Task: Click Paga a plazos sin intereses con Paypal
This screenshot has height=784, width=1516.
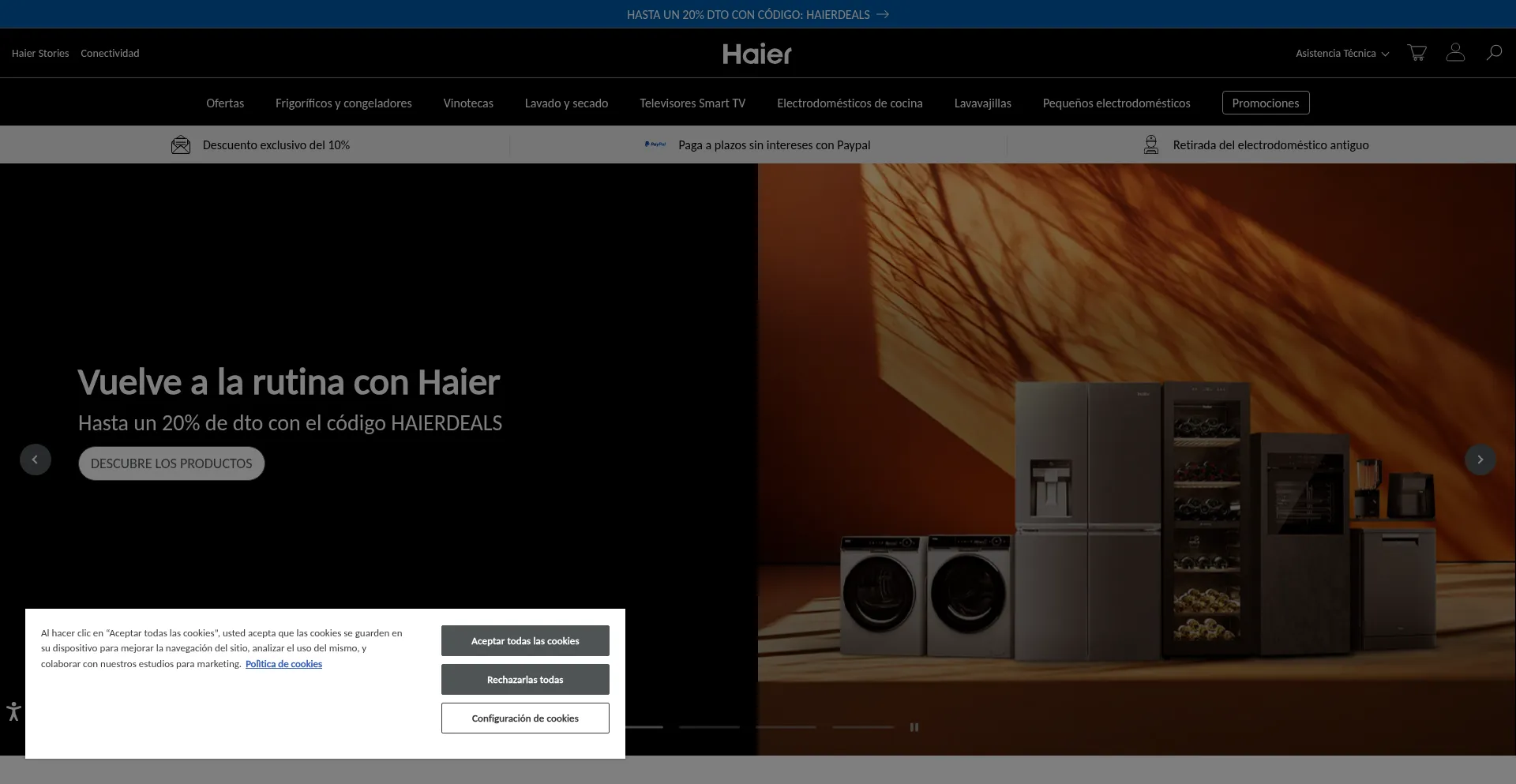Action: click(775, 145)
